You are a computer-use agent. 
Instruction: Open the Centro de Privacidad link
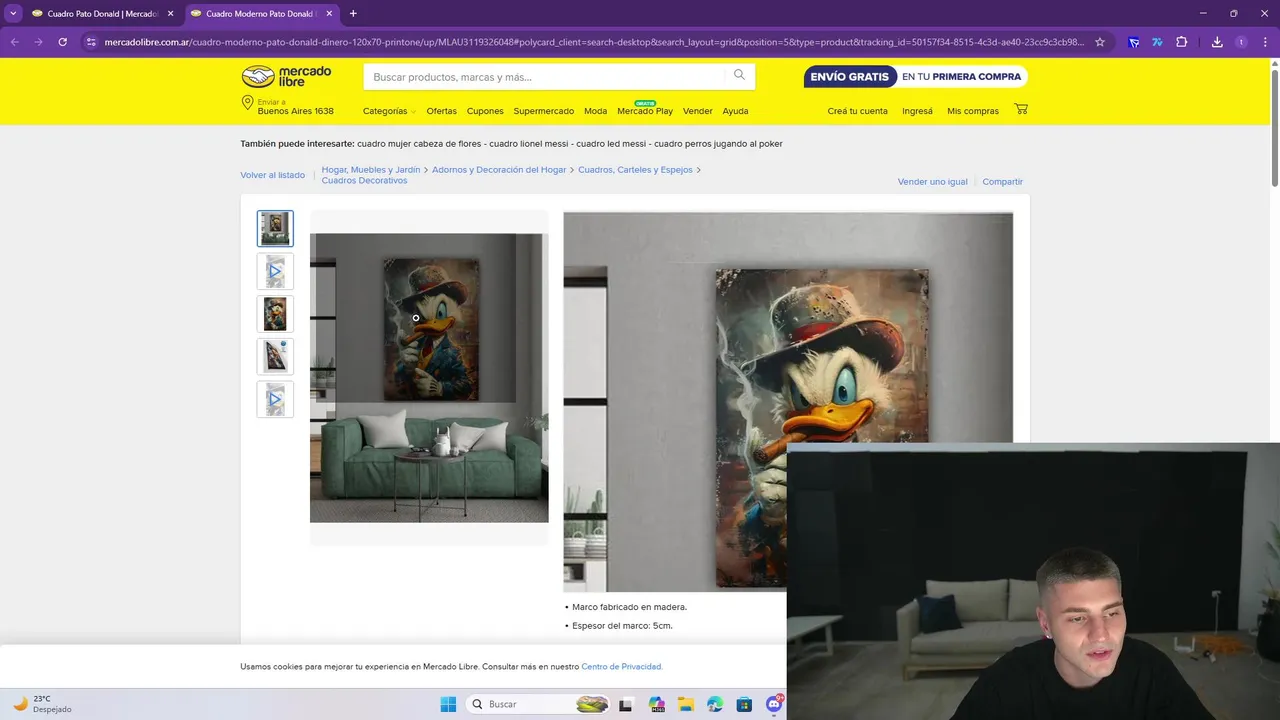pos(622,667)
